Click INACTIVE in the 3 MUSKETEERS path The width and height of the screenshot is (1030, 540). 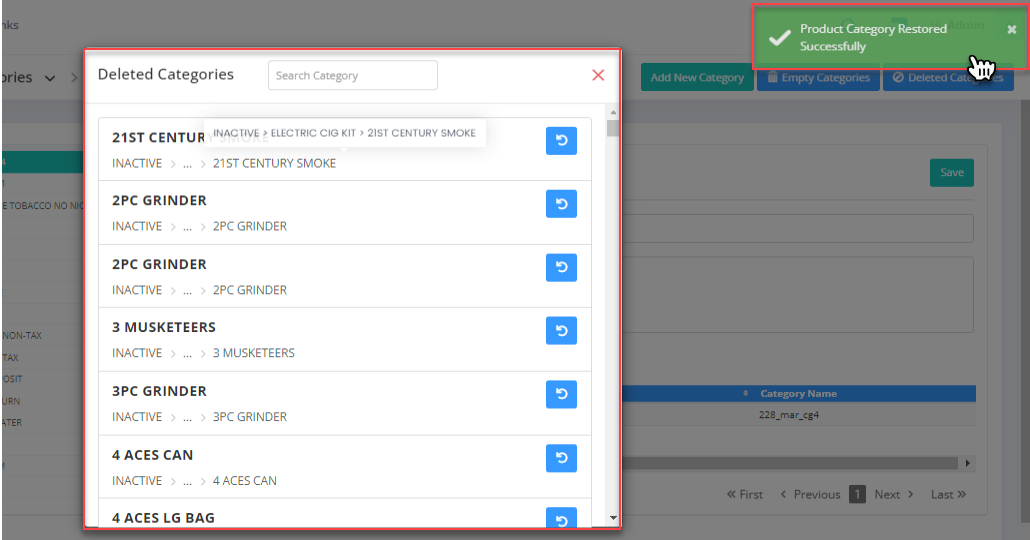pos(137,353)
